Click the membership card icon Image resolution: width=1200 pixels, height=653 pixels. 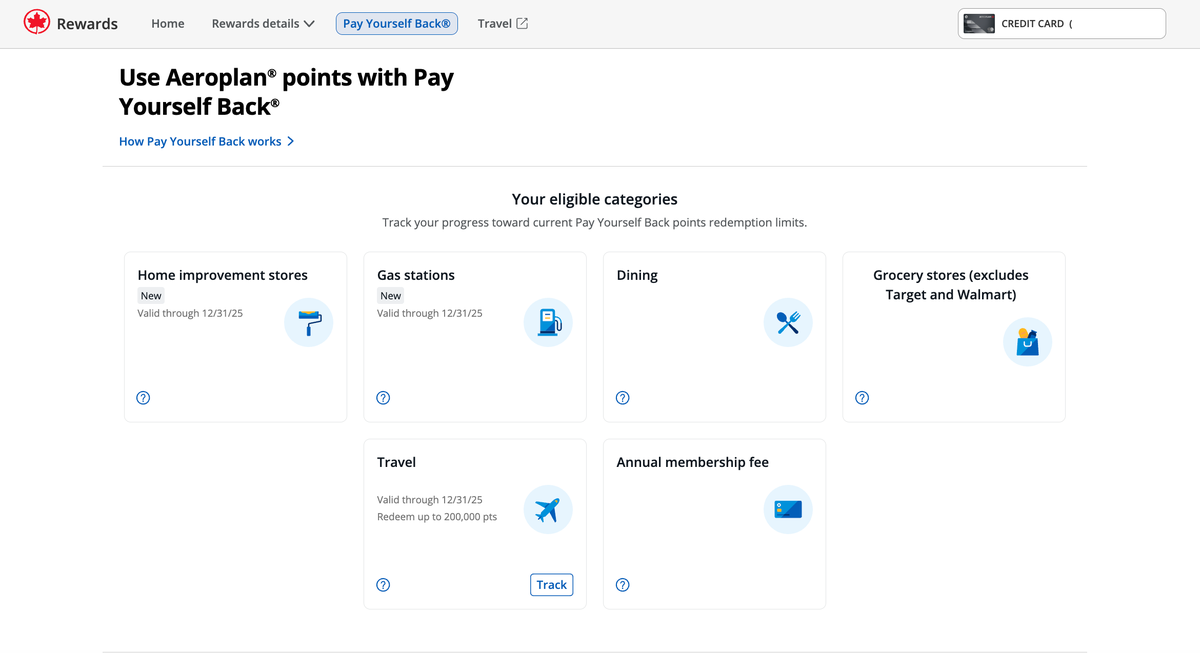(x=788, y=510)
